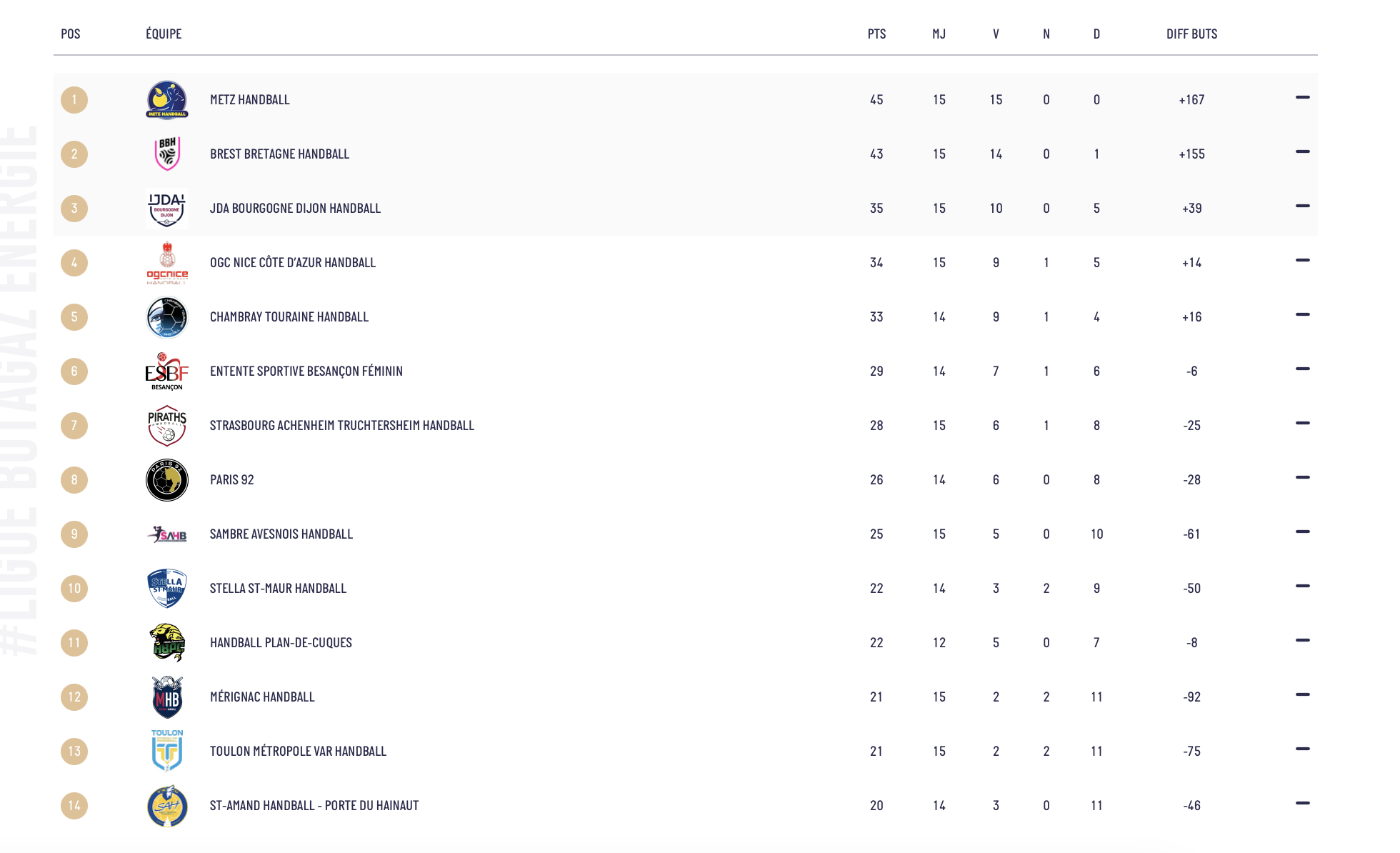Click the Piraths Strasbourg team crest

point(167,426)
